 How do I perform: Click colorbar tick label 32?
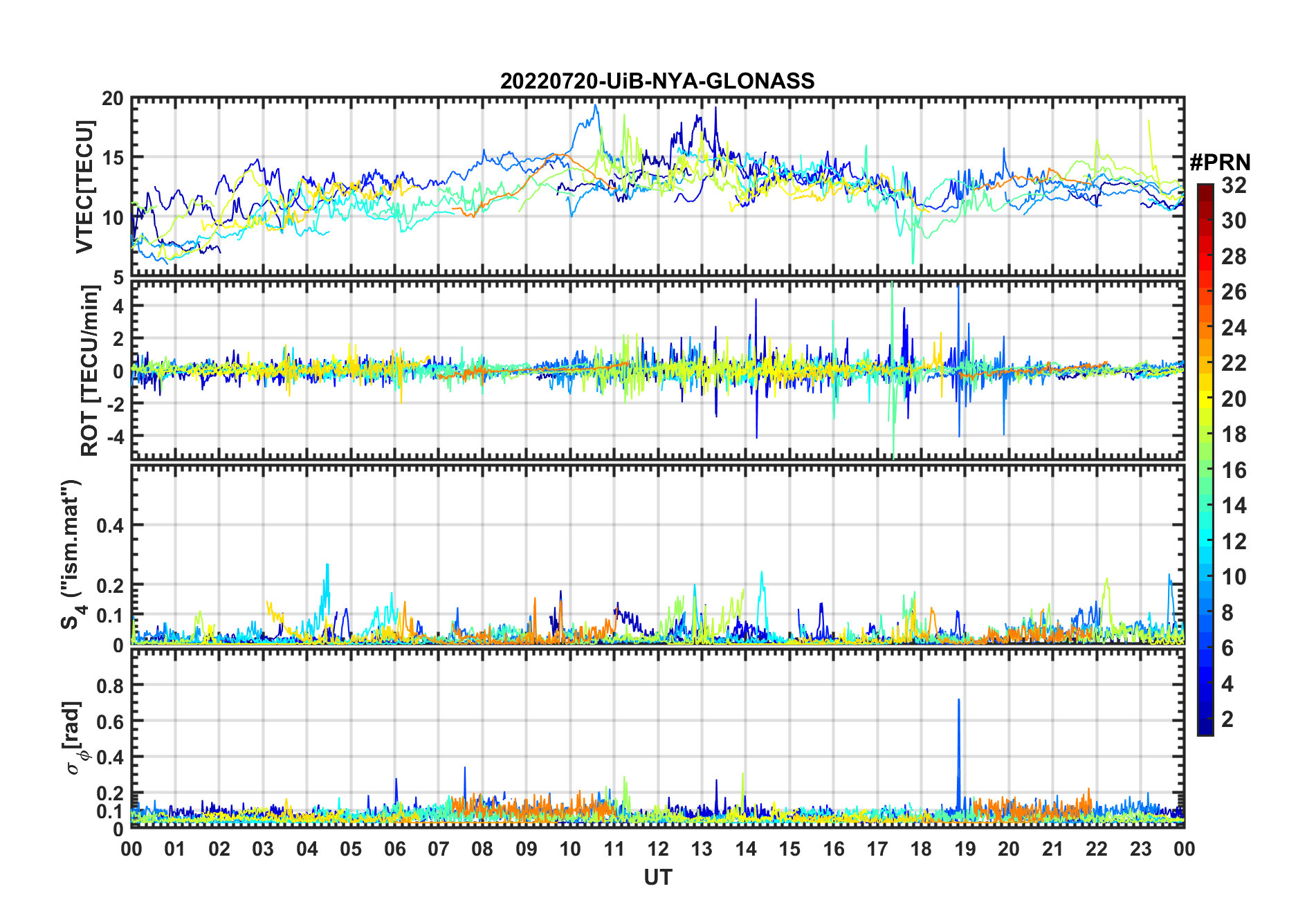pyautogui.click(x=1234, y=185)
